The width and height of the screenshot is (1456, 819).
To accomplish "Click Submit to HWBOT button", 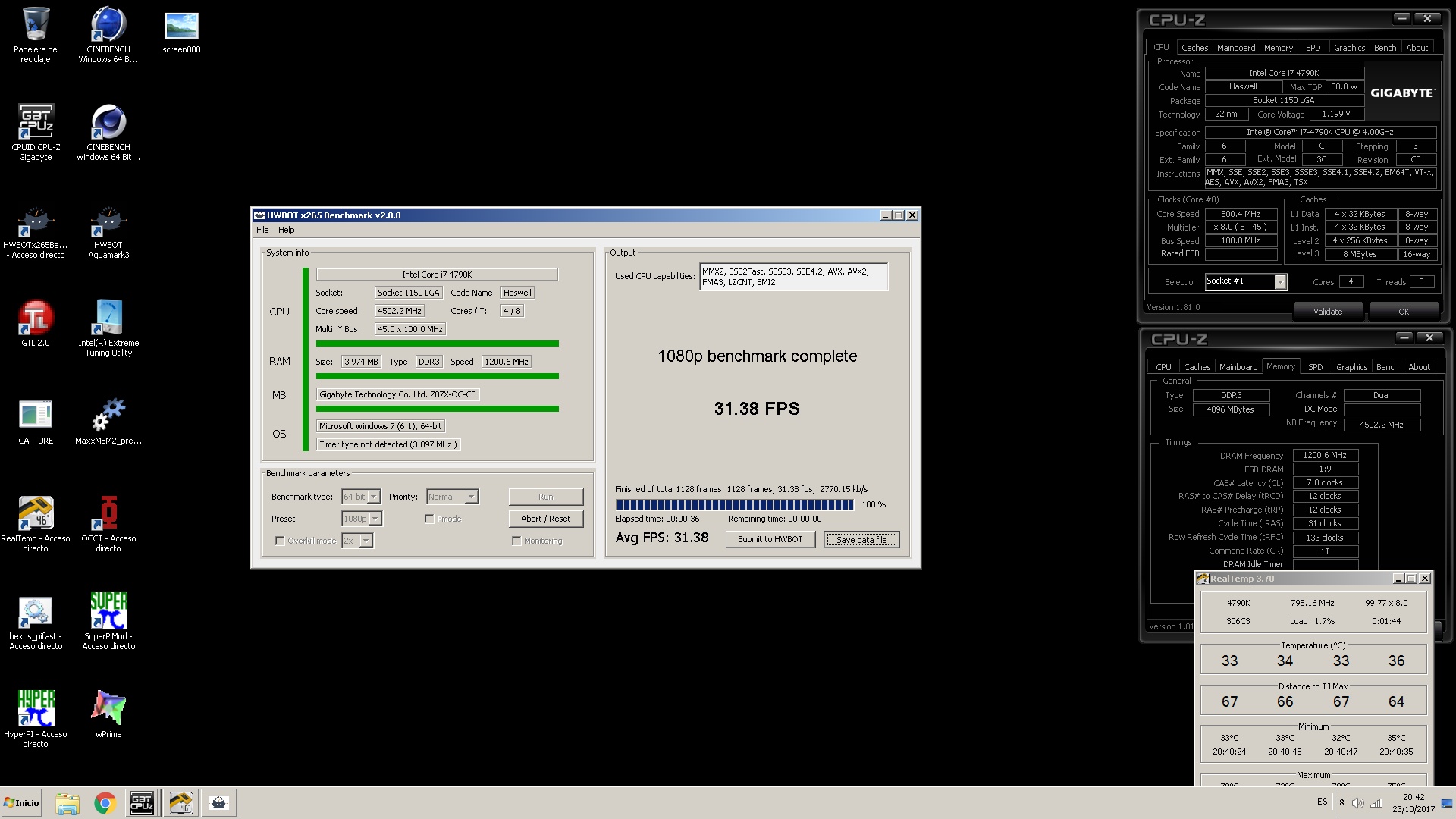I will point(770,539).
